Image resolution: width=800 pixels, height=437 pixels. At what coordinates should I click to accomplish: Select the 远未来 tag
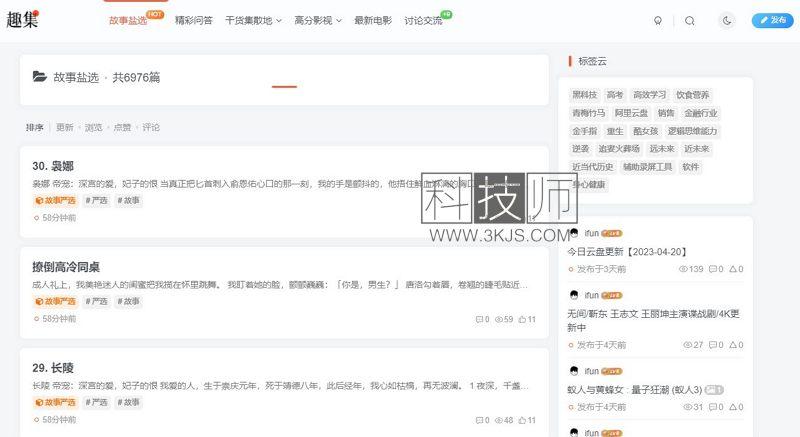point(662,149)
